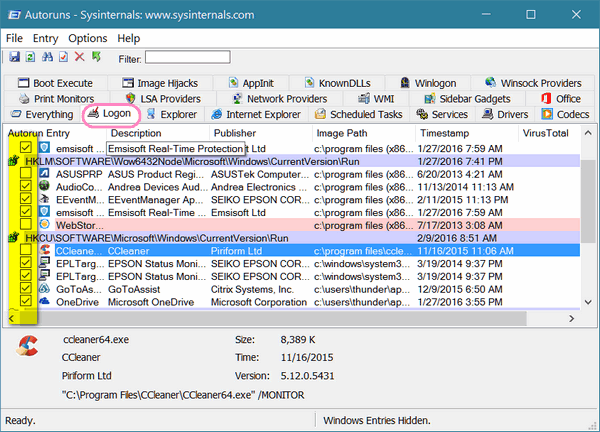This screenshot has height=432, width=600.
Task: Click the horizontal scrollbar left arrow
Action: pyautogui.click(x=11, y=318)
